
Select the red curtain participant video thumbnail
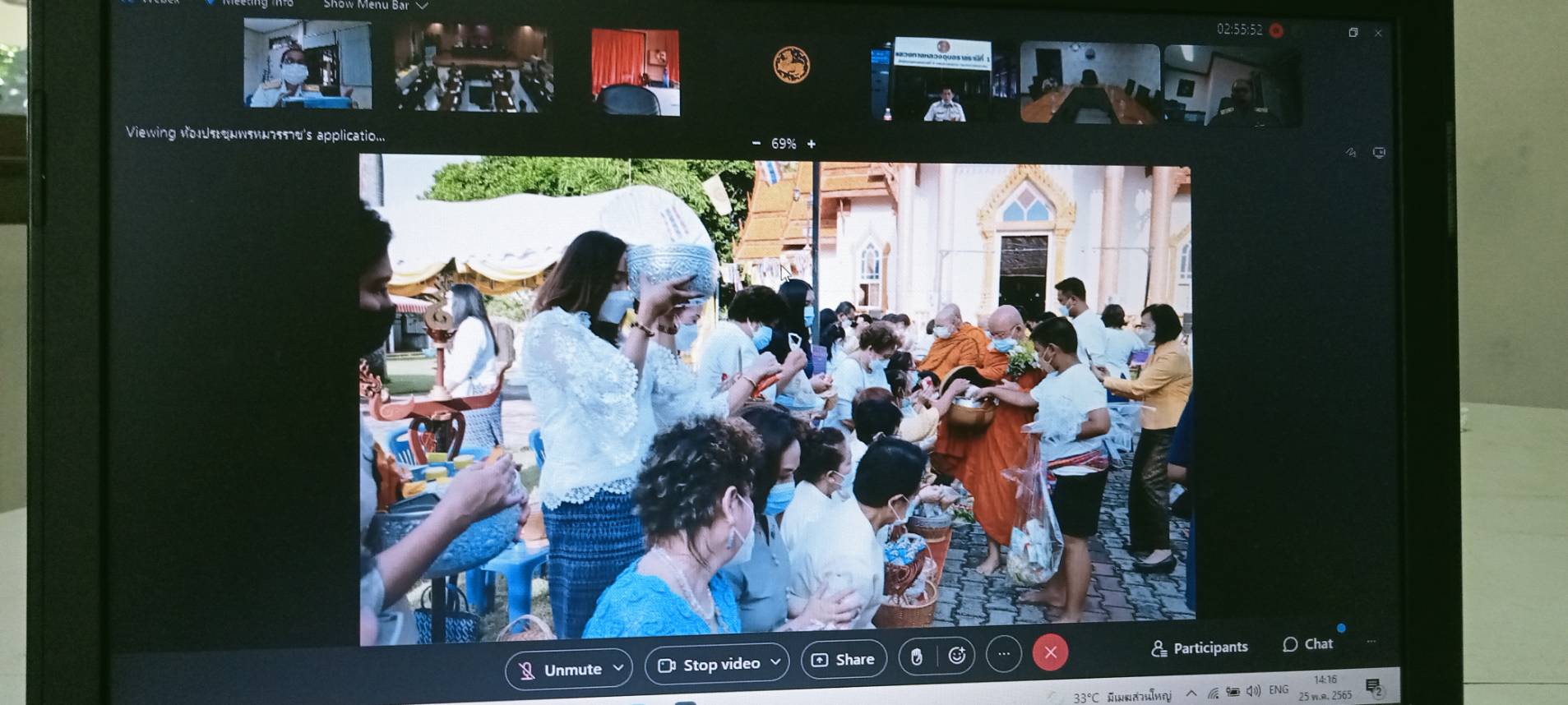[635, 72]
